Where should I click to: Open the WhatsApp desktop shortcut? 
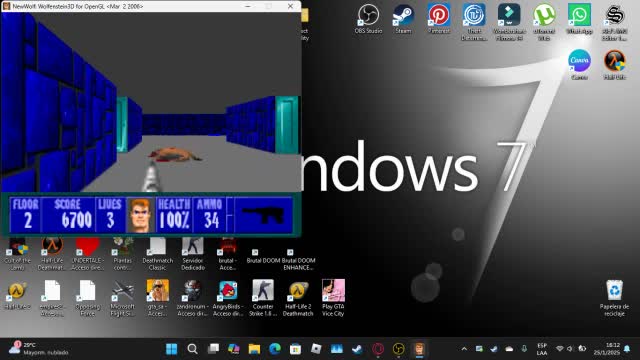click(579, 19)
